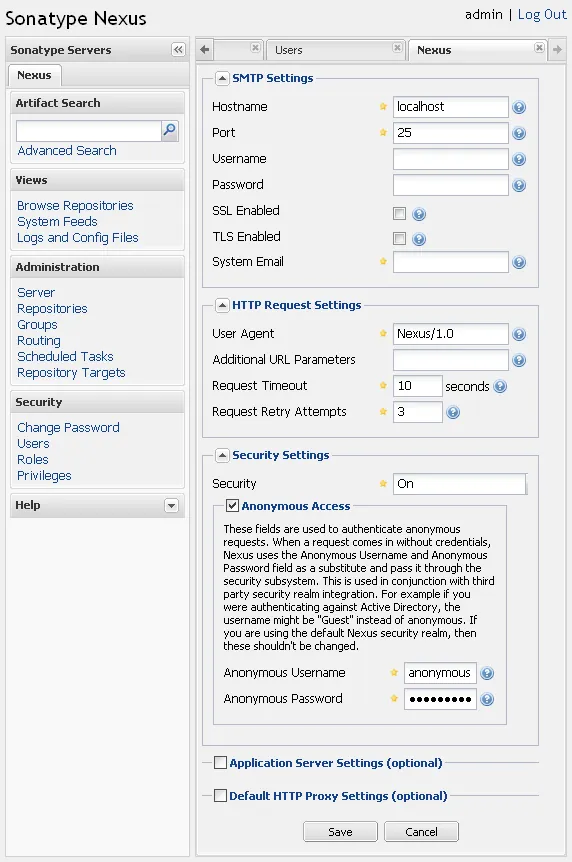Open Logs and Config Files

78,237
